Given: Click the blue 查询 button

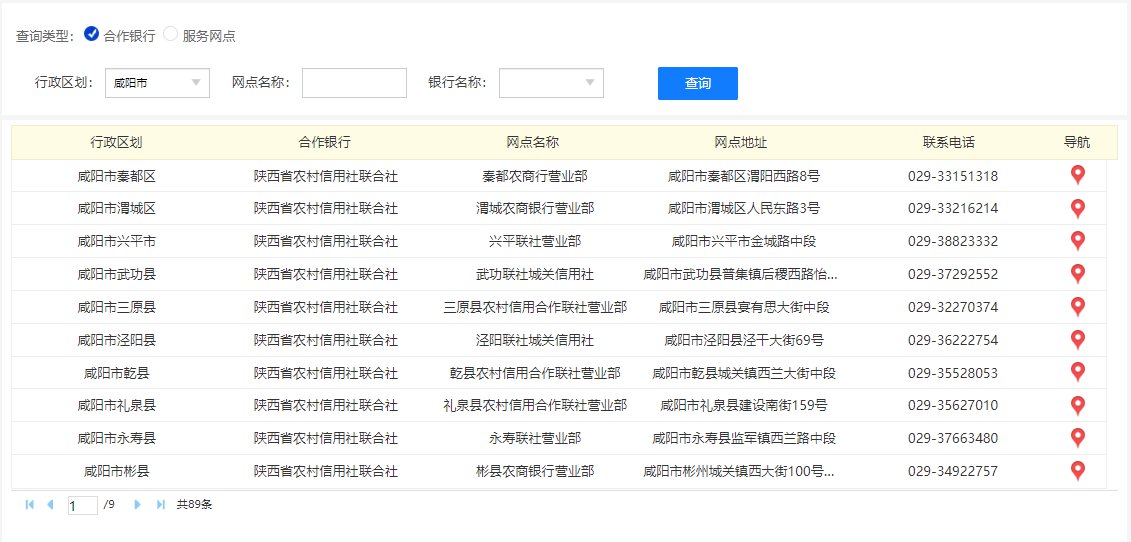Looking at the screenshot, I should (x=697, y=83).
